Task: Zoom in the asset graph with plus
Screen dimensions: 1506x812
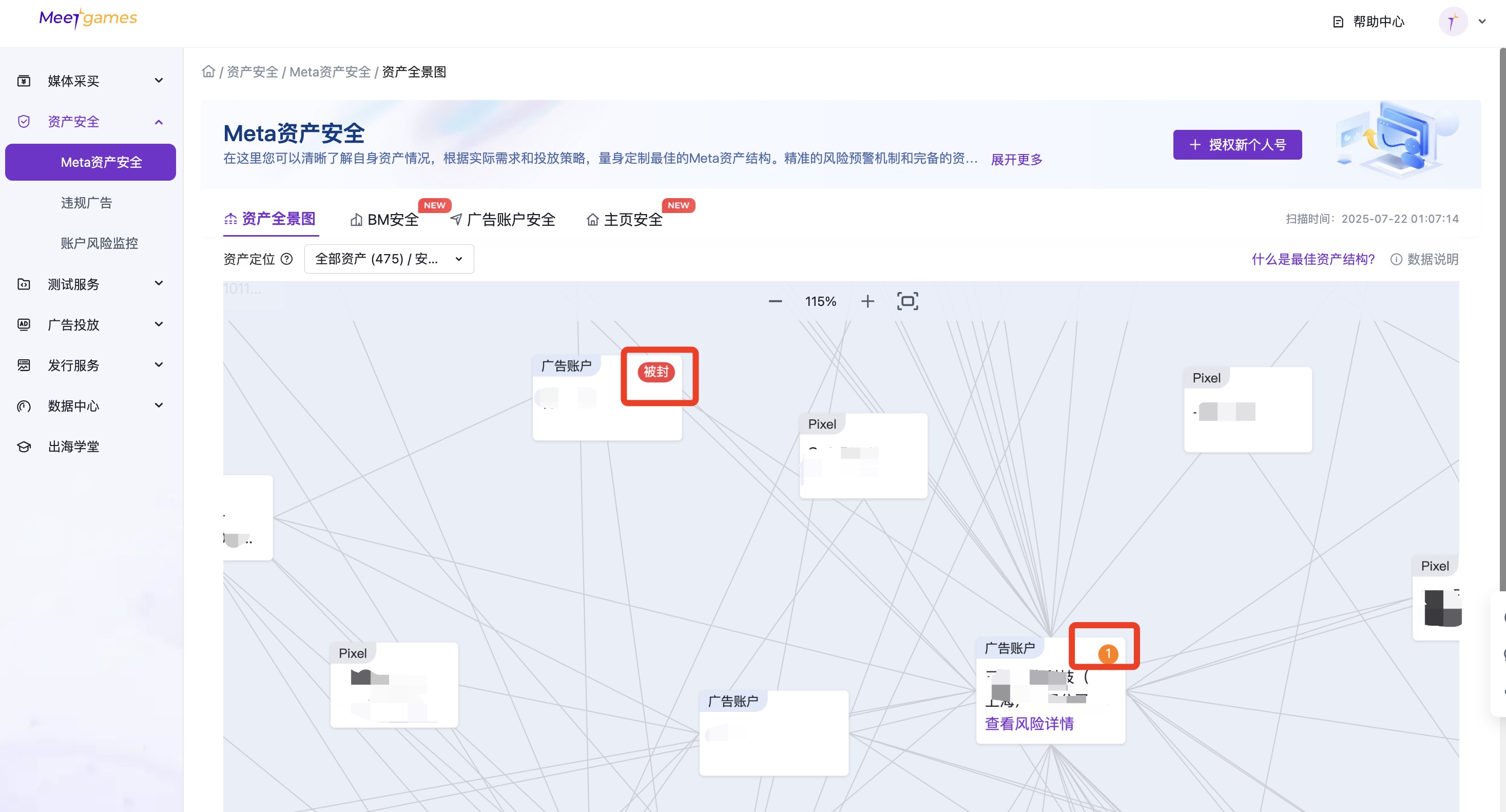Action: tap(867, 302)
